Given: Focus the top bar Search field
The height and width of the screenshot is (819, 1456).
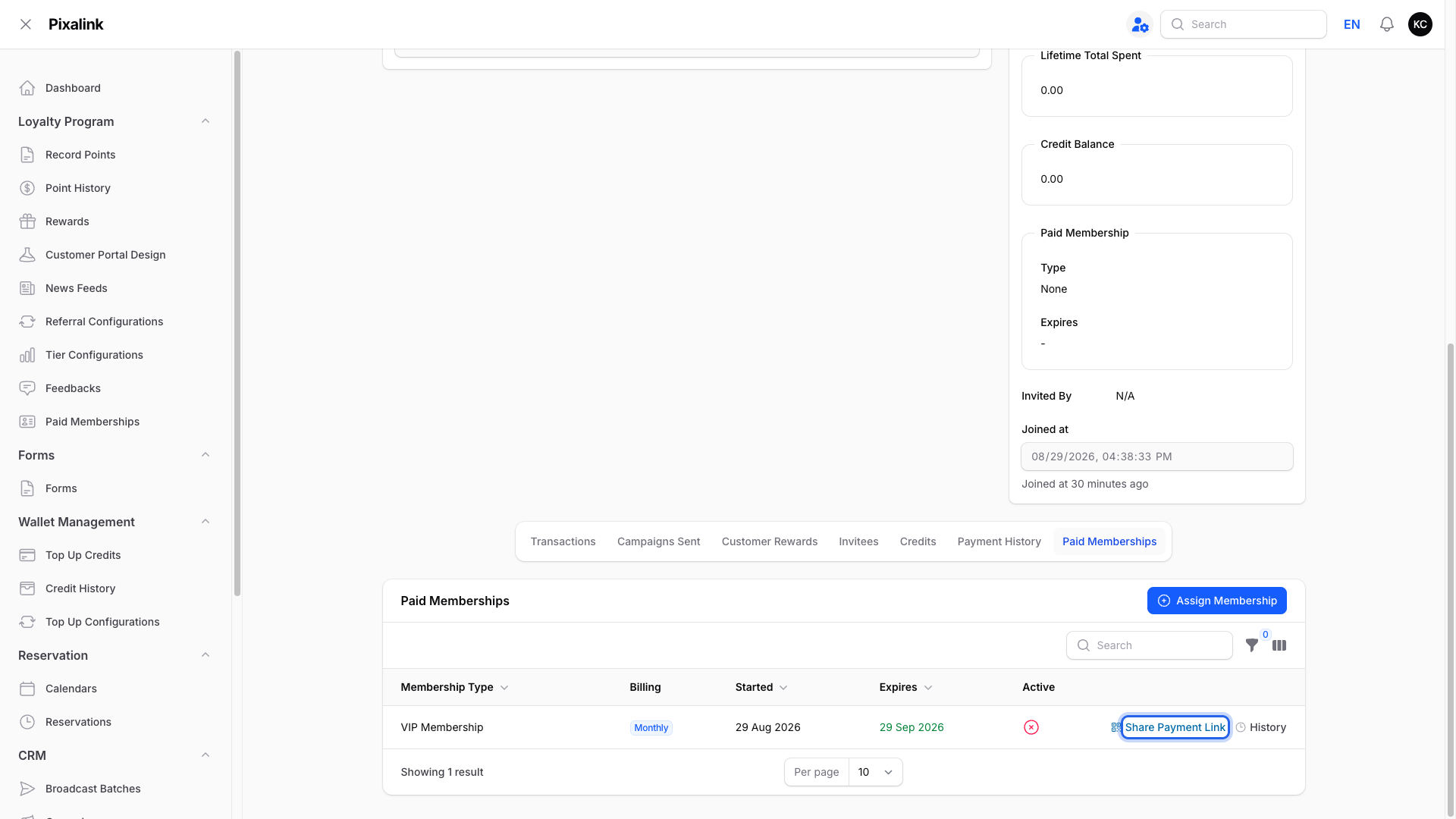Looking at the screenshot, I should point(1243,24).
